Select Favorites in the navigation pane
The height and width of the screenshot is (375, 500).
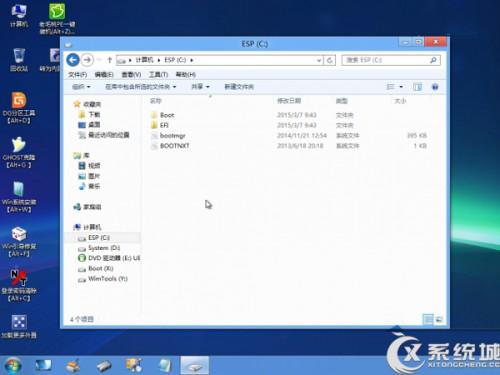[x=87, y=104]
